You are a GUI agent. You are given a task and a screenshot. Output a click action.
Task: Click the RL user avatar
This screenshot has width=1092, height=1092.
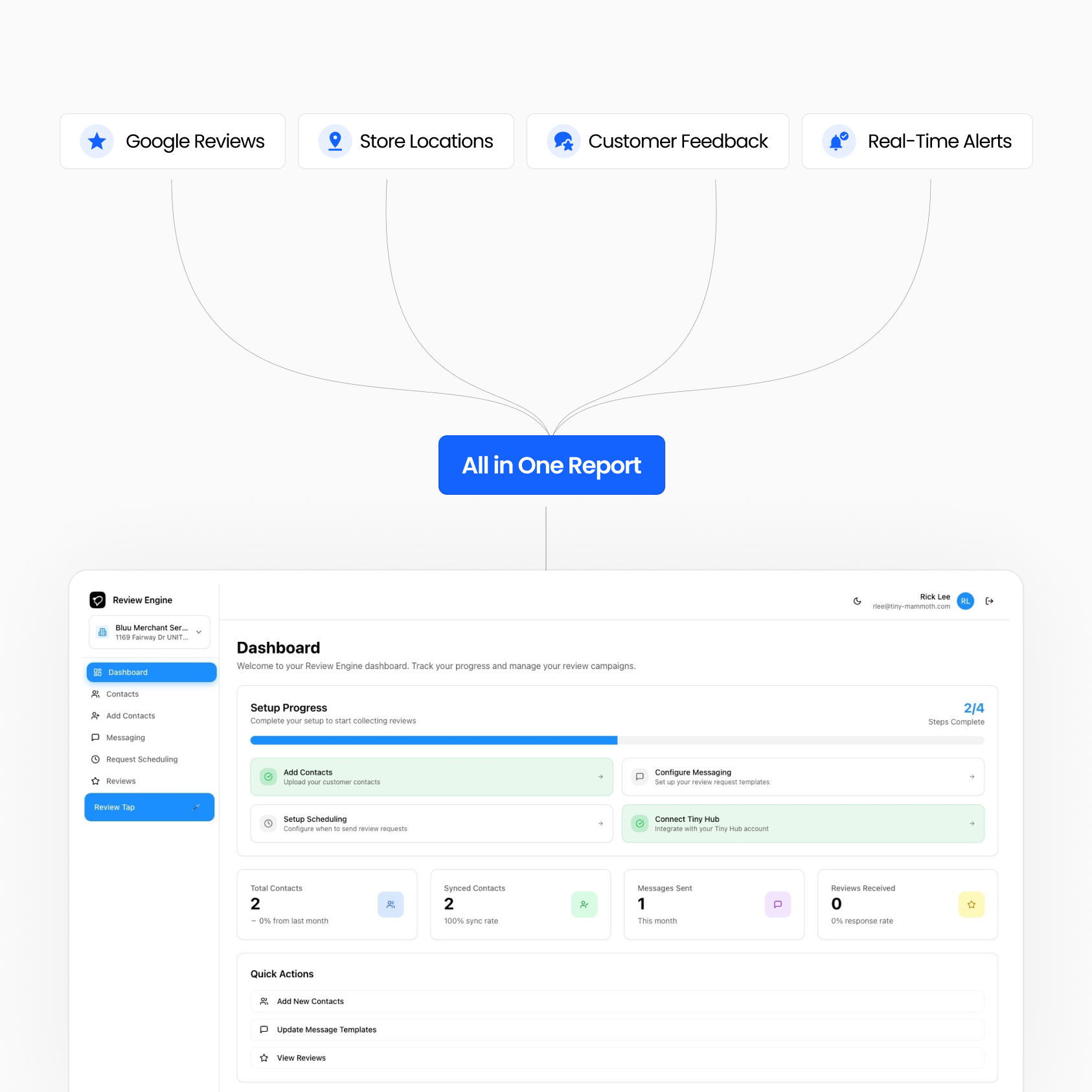965,601
